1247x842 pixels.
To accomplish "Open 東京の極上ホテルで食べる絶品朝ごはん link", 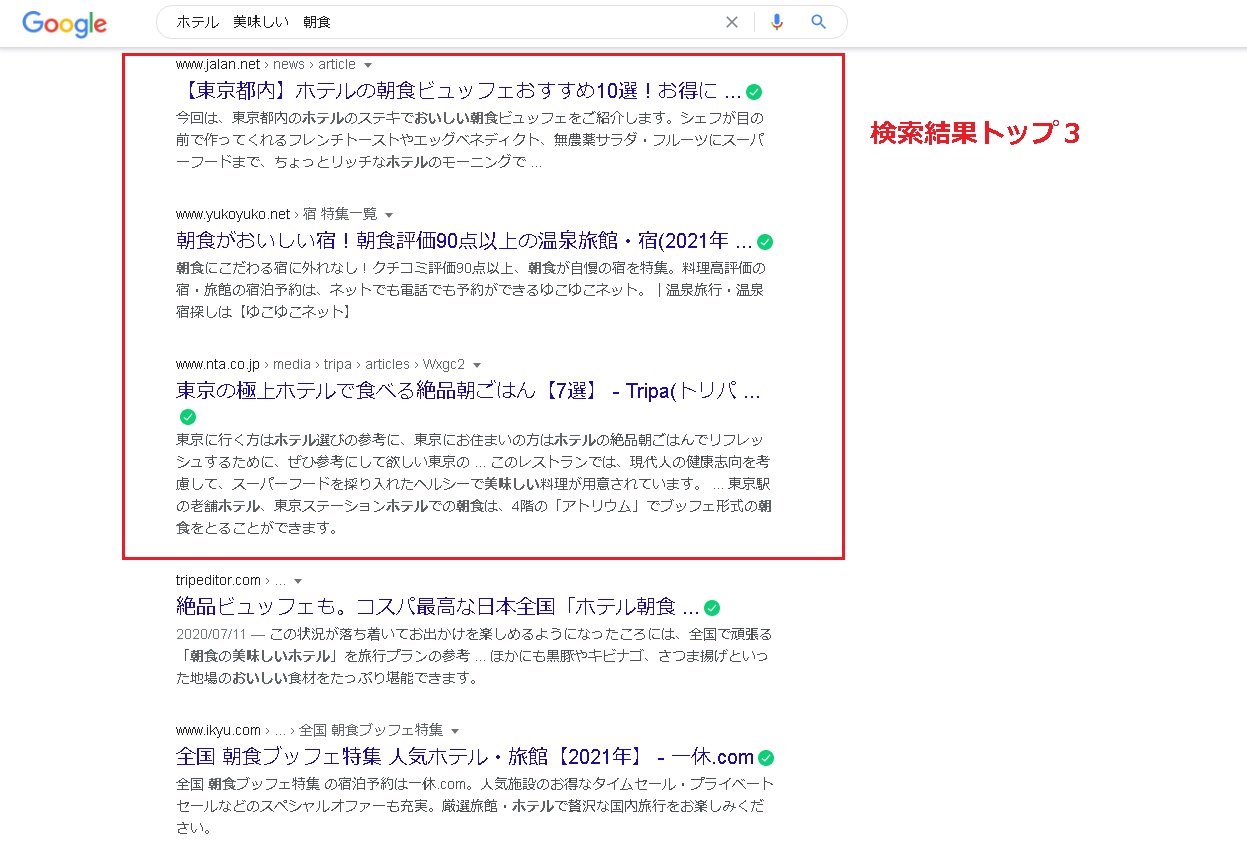I will pyautogui.click(x=467, y=391).
